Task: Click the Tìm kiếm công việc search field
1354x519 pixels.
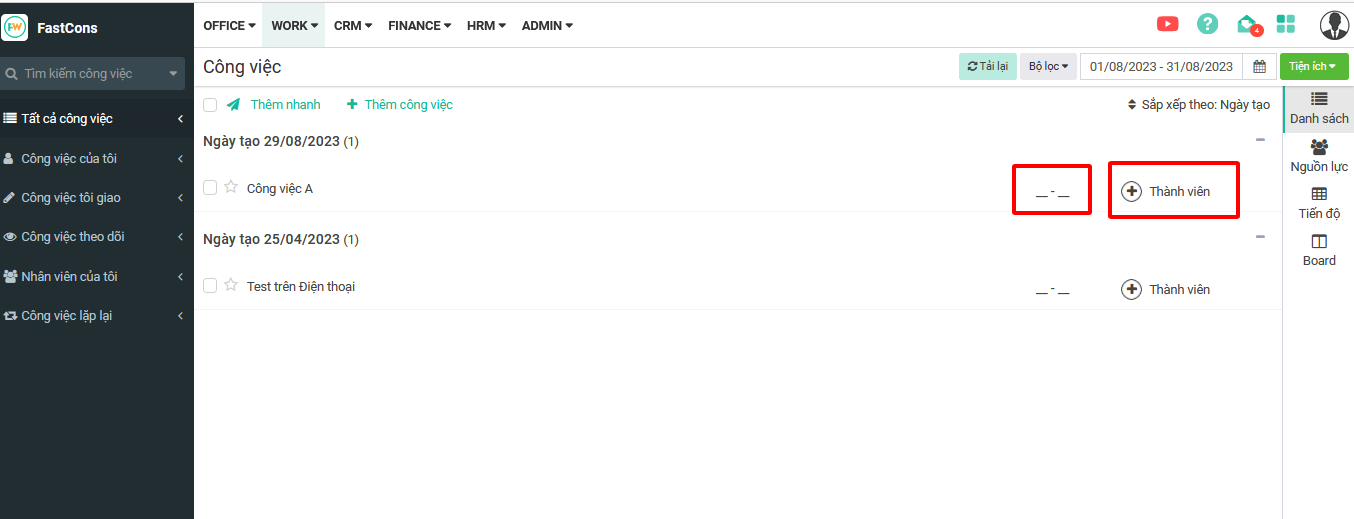Action: point(92,73)
